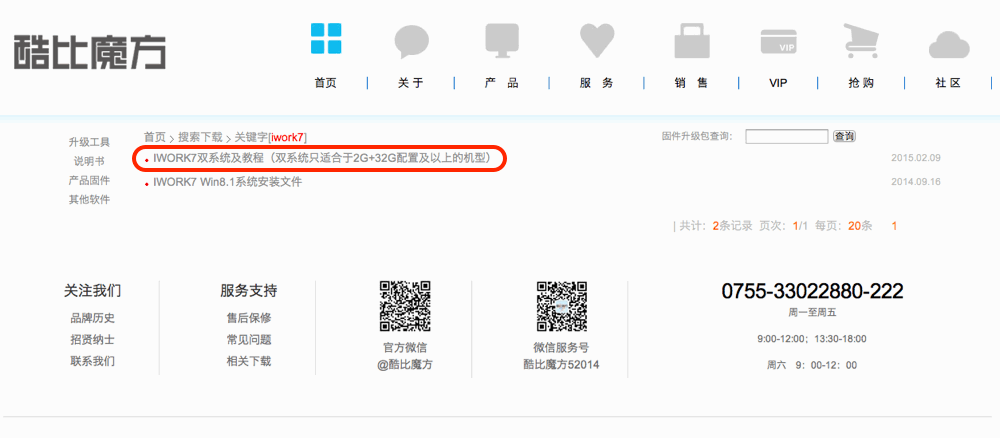Open 产品固件 in the sidebar
The width and height of the screenshot is (1000, 438).
[89, 180]
